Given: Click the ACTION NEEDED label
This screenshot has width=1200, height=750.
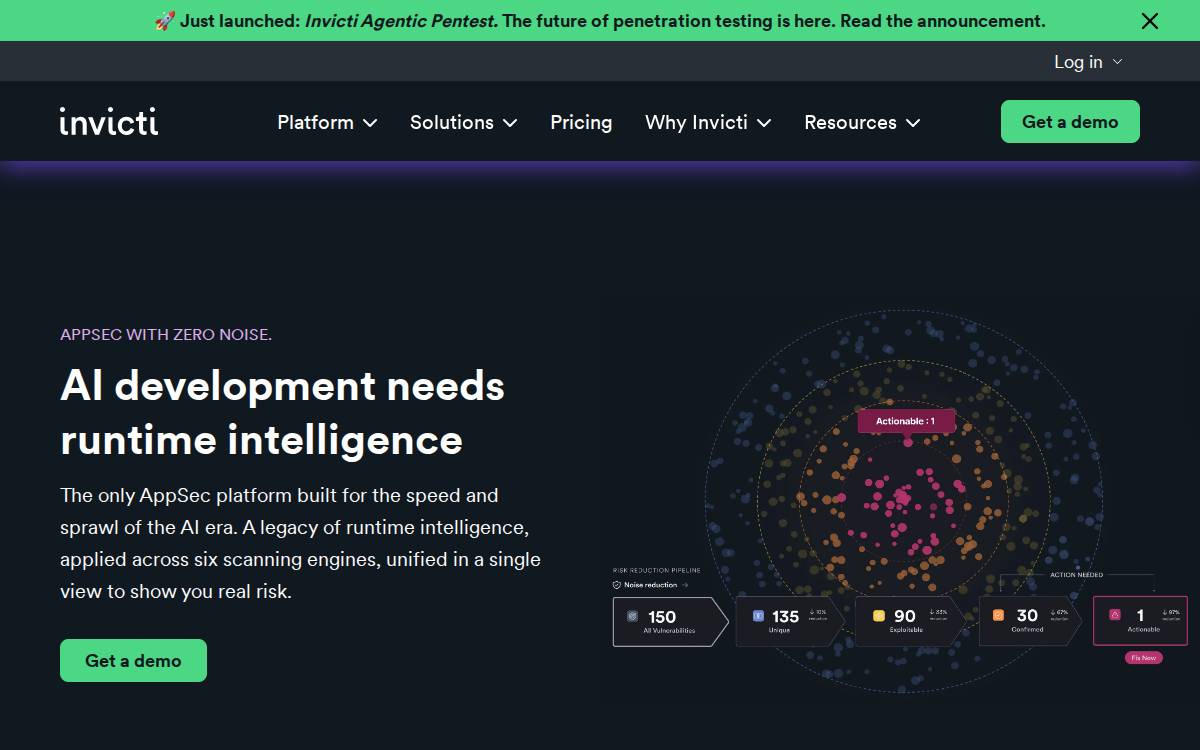Looking at the screenshot, I should [1077, 575].
